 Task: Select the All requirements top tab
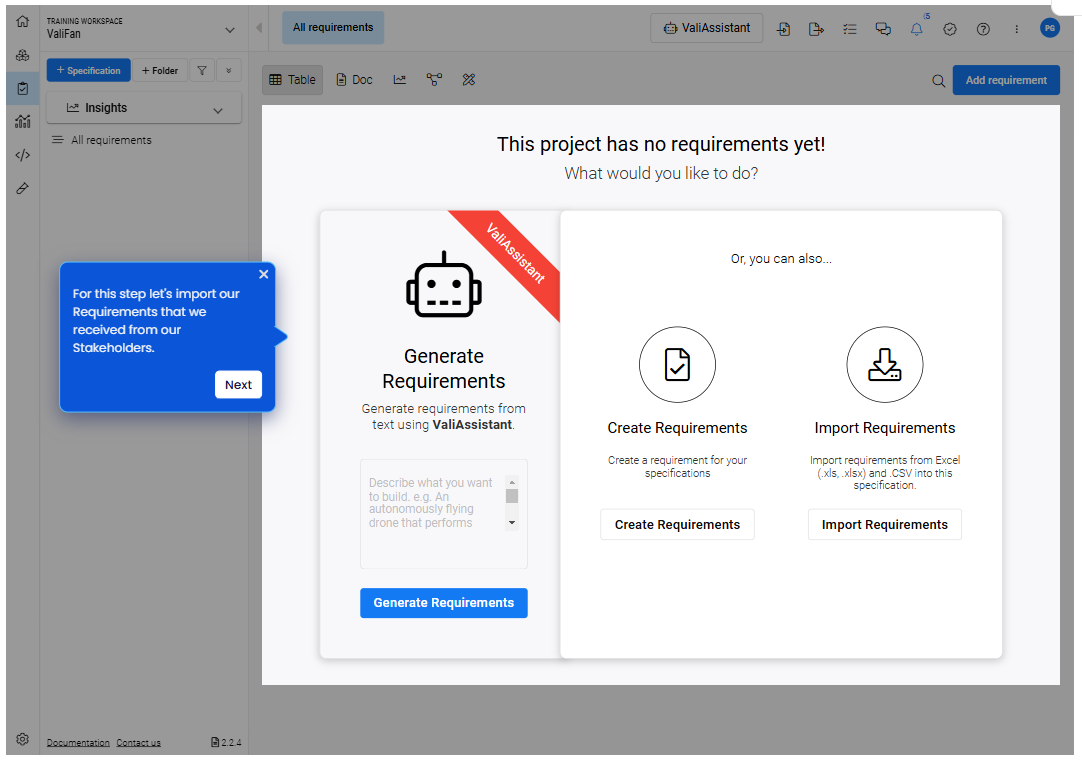333,28
